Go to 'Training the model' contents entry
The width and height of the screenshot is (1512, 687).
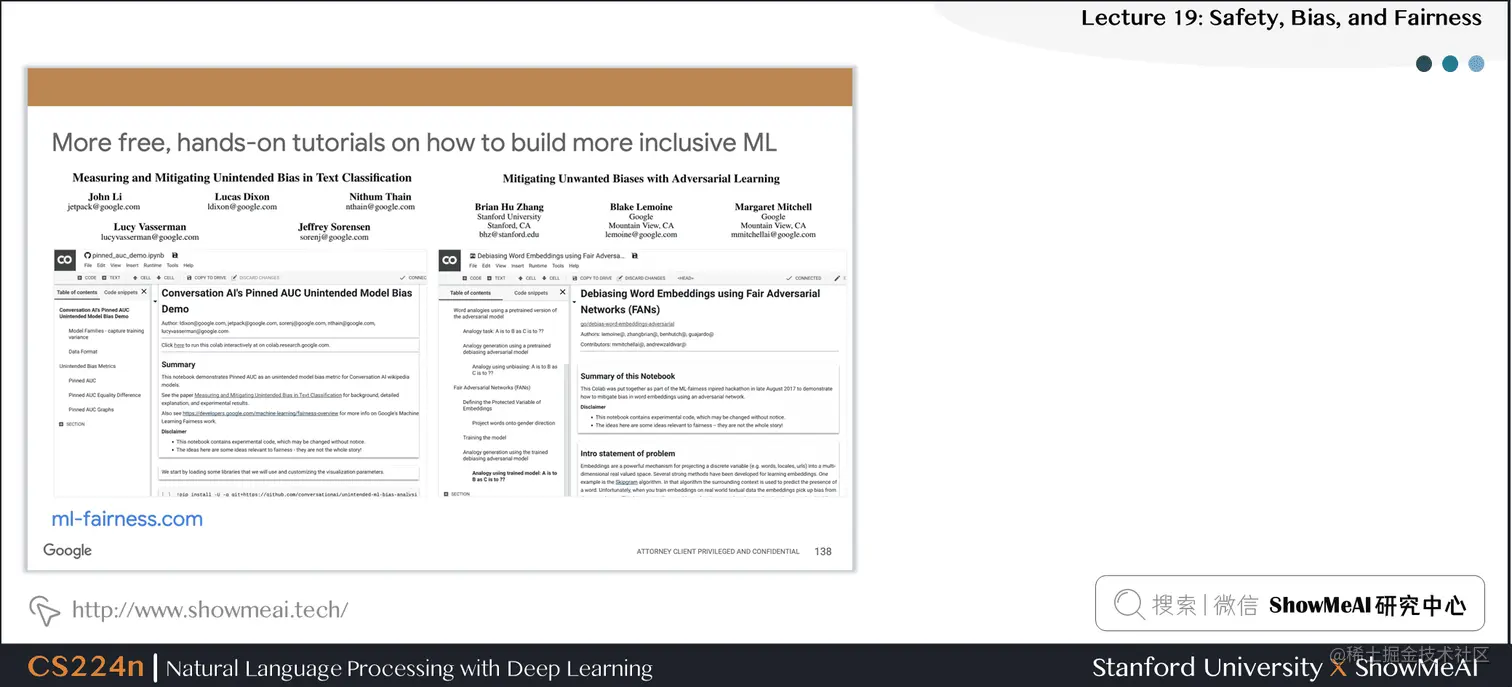pyautogui.click(x=484, y=437)
